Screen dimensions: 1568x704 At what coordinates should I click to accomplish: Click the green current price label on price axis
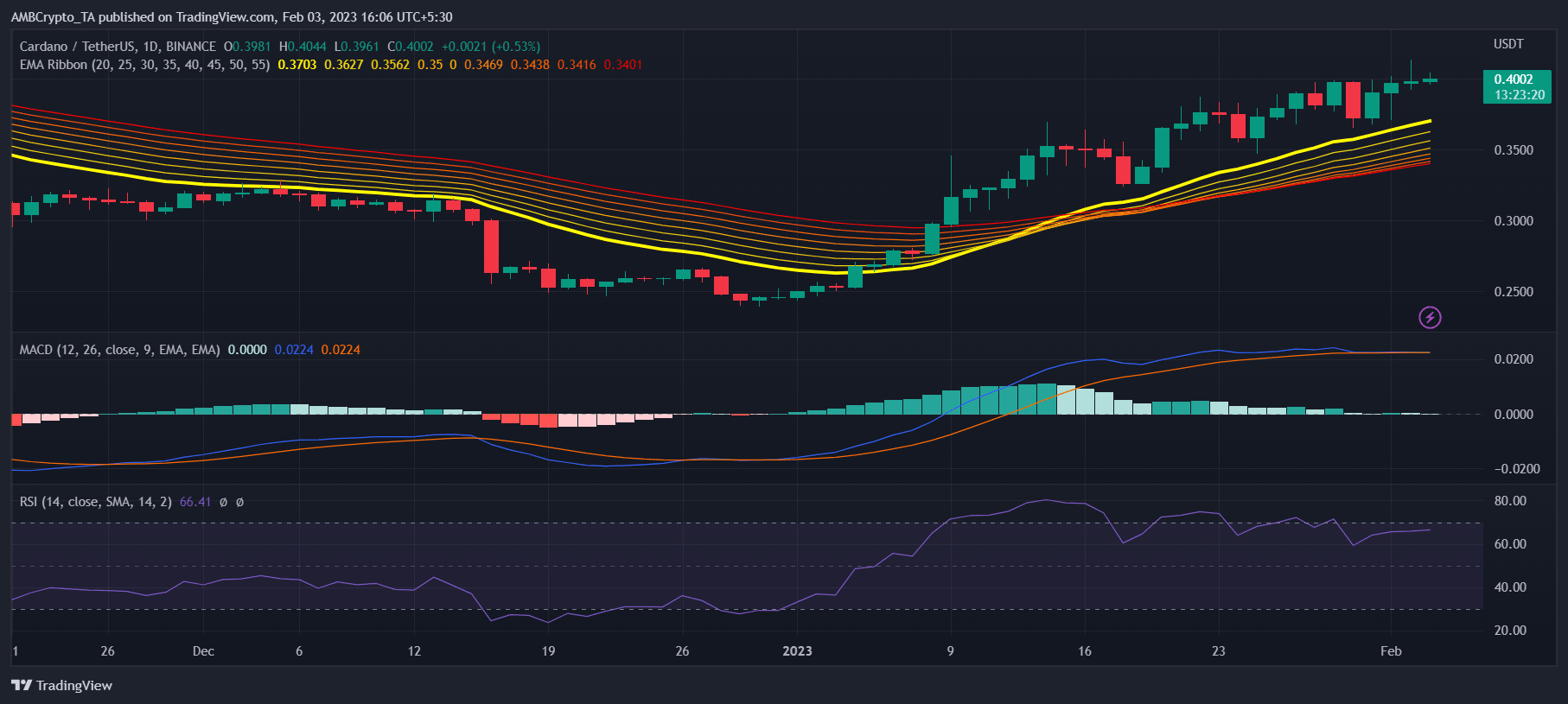click(x=1517, y=87)
